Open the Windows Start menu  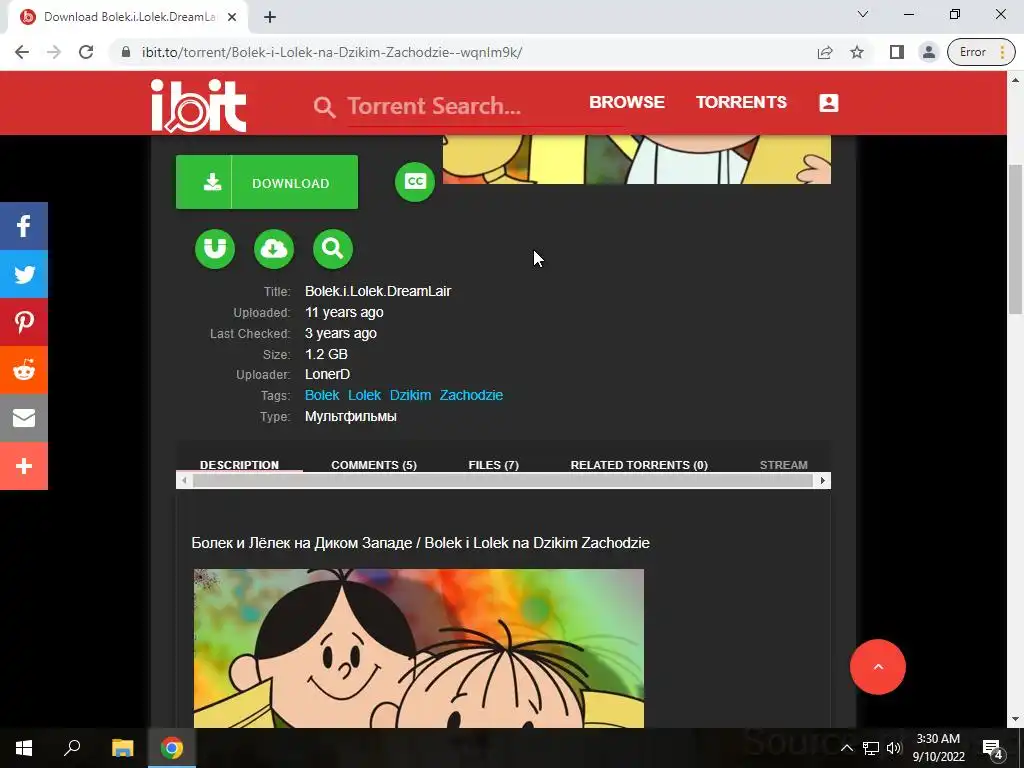pos(24,748)
